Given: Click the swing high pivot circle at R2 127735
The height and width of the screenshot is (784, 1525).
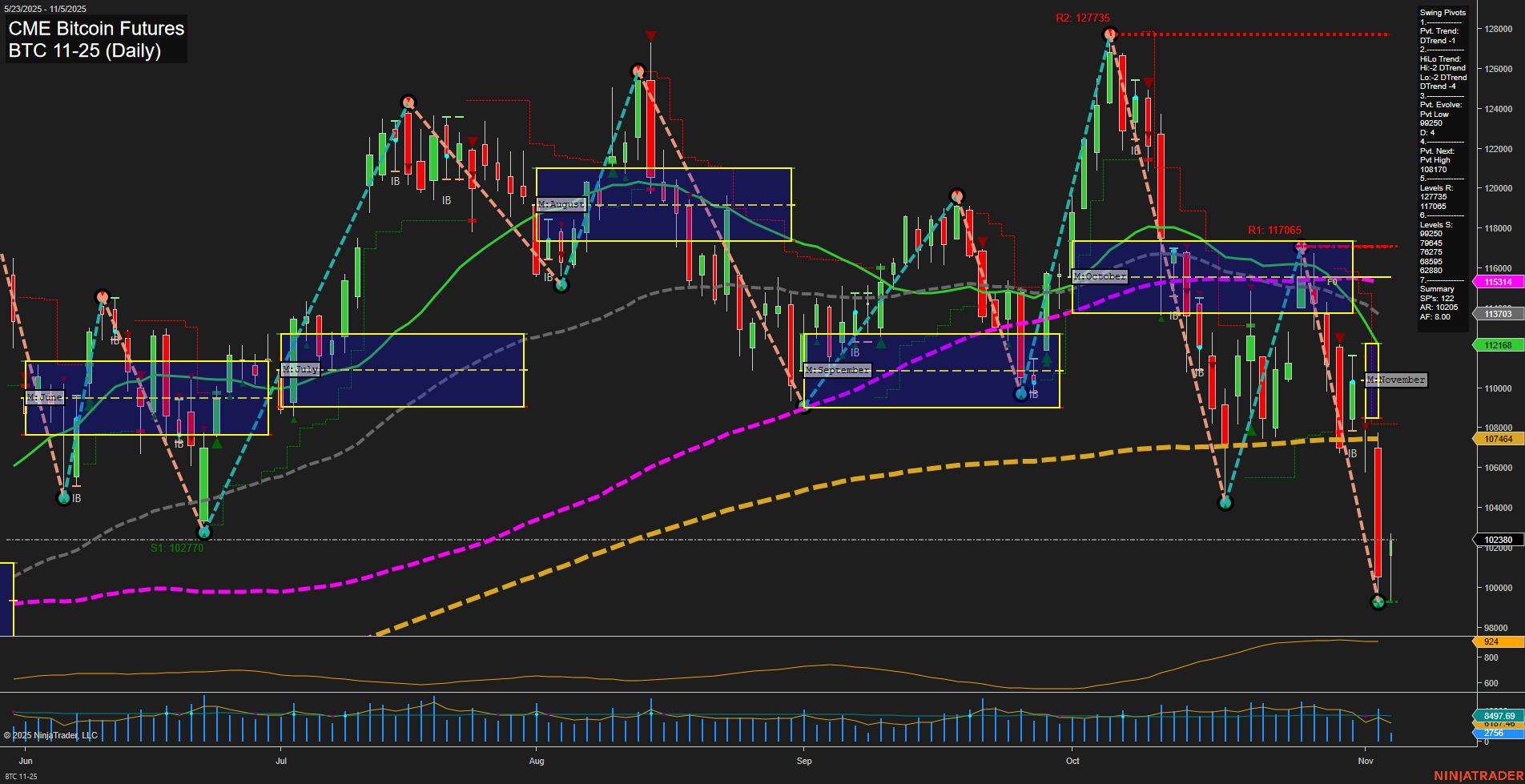Looking at the screenshot, I should [1109, 34].
